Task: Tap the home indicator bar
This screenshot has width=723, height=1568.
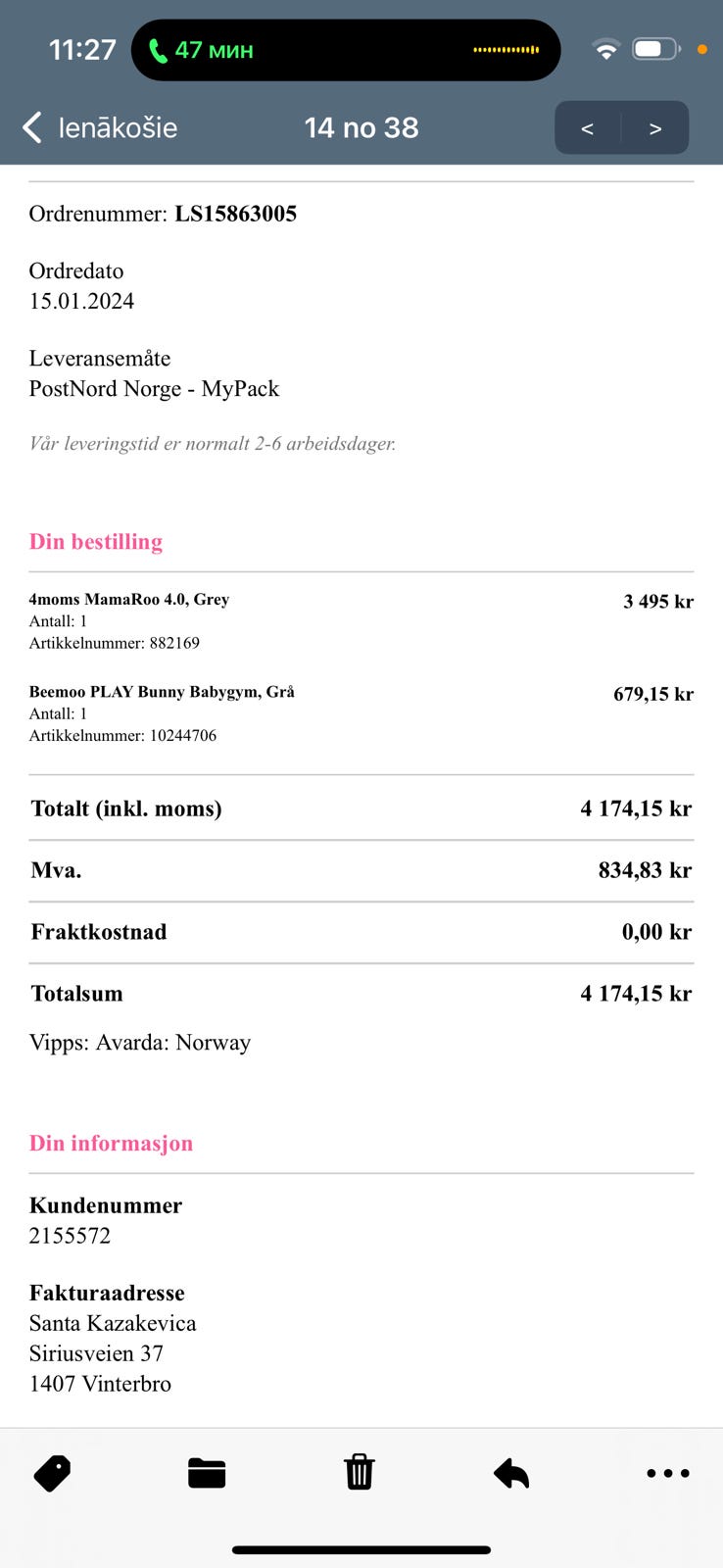Action: [361, 1550]
